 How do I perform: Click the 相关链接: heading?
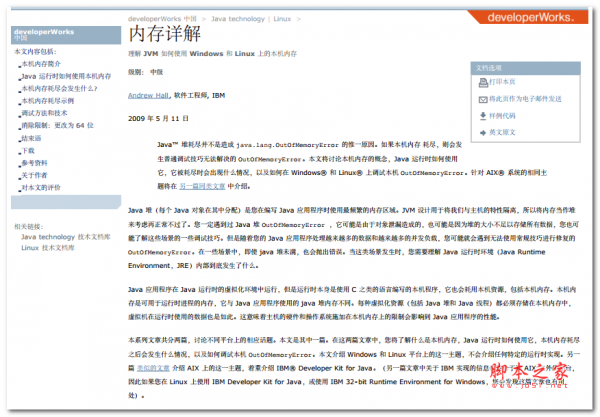(29, 226)
